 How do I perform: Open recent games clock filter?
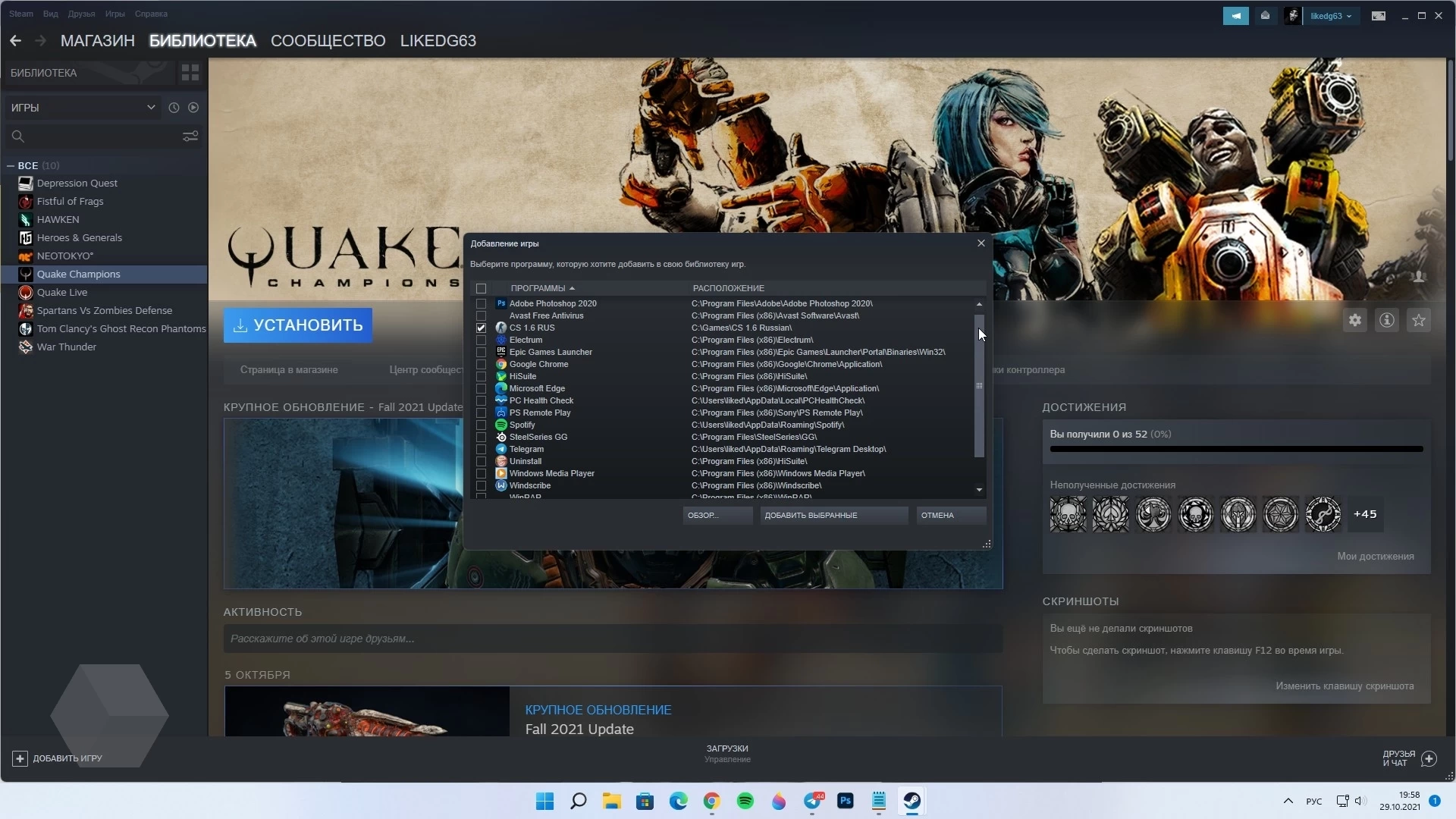point(174,108)
